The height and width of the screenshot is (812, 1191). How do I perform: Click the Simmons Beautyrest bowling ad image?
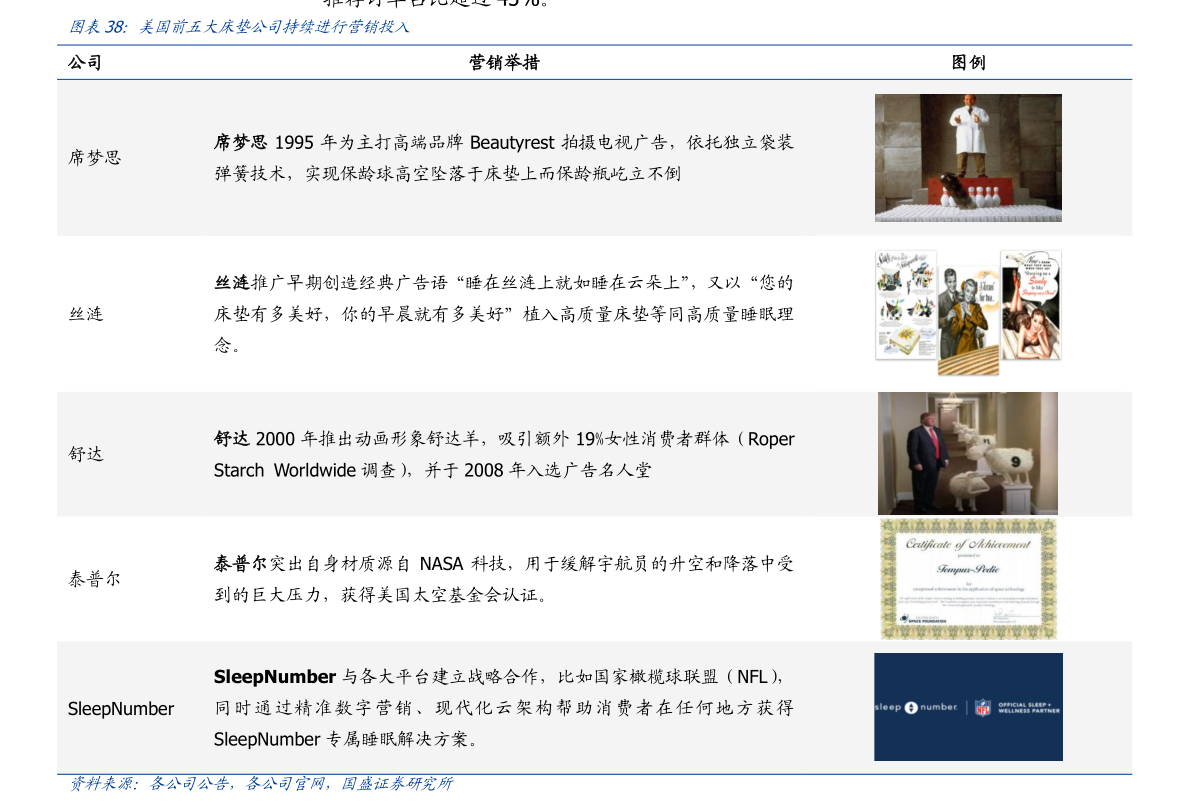(x=968, y=158)
